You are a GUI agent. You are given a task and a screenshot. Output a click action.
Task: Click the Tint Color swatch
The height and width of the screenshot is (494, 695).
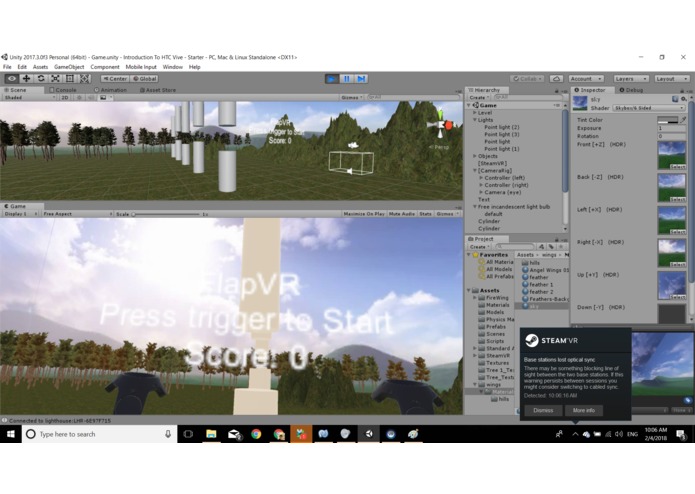click(668, 120)
